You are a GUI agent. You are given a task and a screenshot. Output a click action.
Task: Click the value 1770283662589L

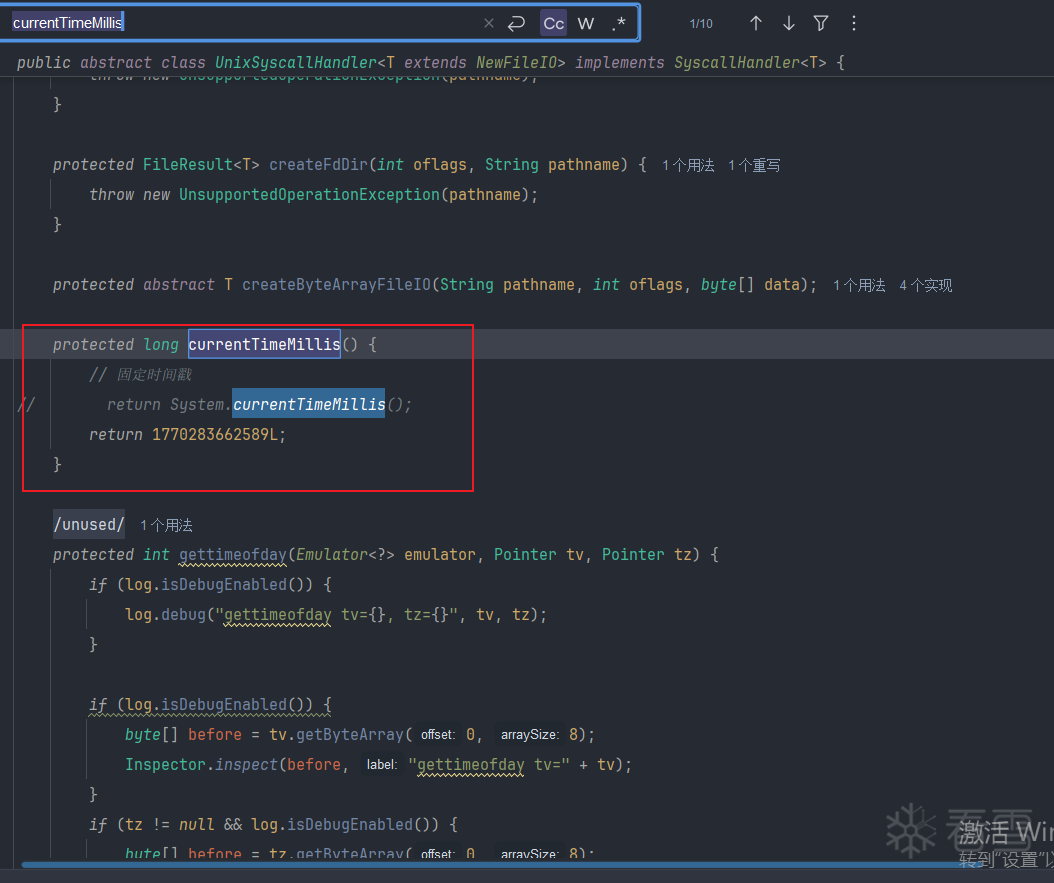(x=214, y=435)
